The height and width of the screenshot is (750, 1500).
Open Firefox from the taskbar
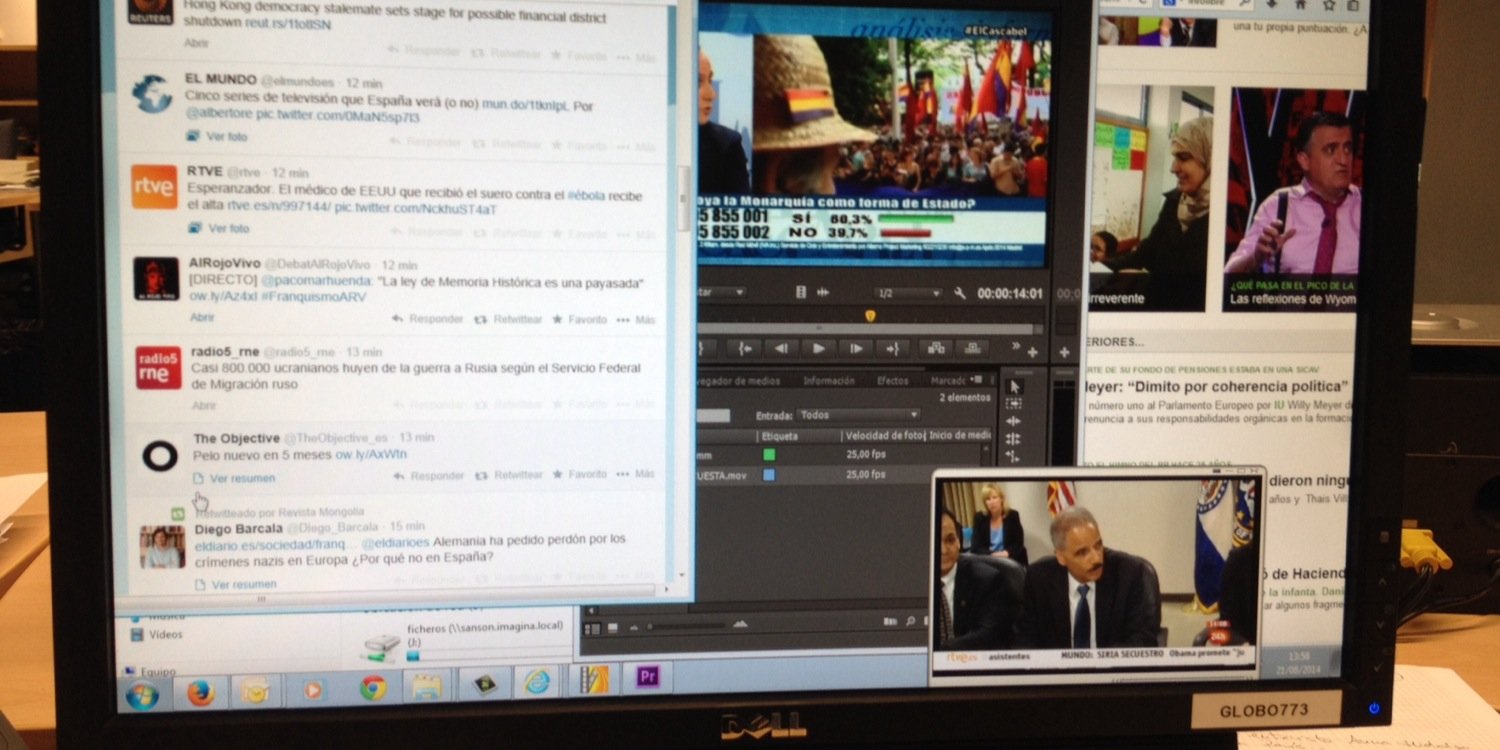201,692
